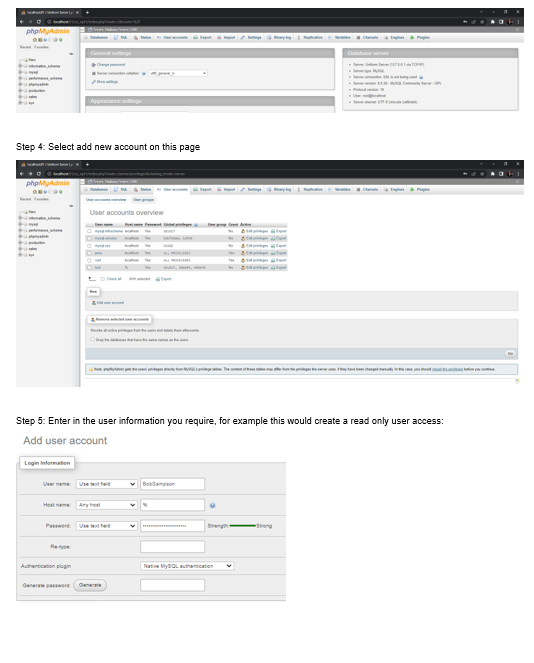Open the Server connection collation dropdown

tap(178, 73)
